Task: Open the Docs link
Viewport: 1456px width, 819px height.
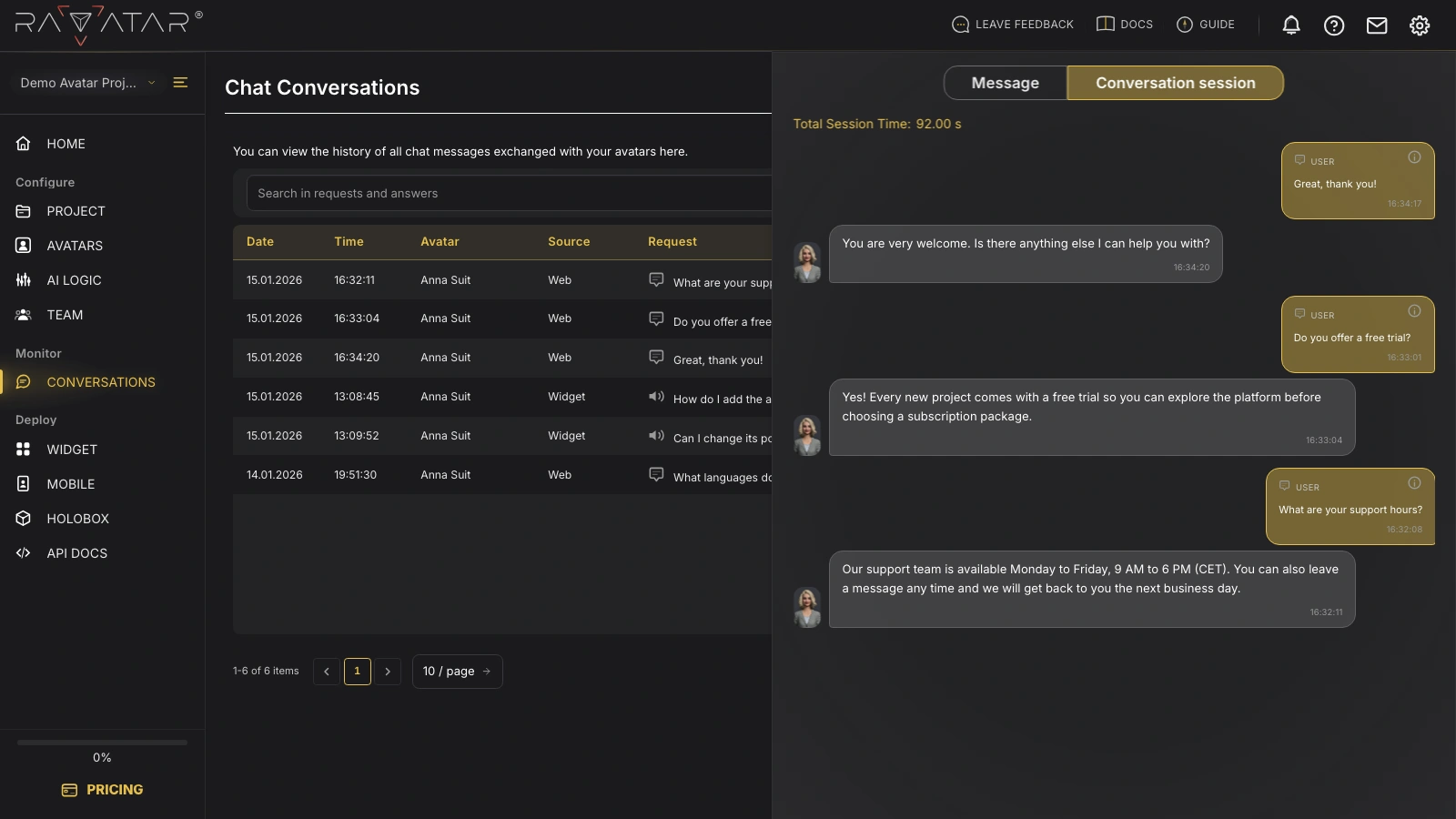Action: pyautogui.click(x=1125, y=25)
